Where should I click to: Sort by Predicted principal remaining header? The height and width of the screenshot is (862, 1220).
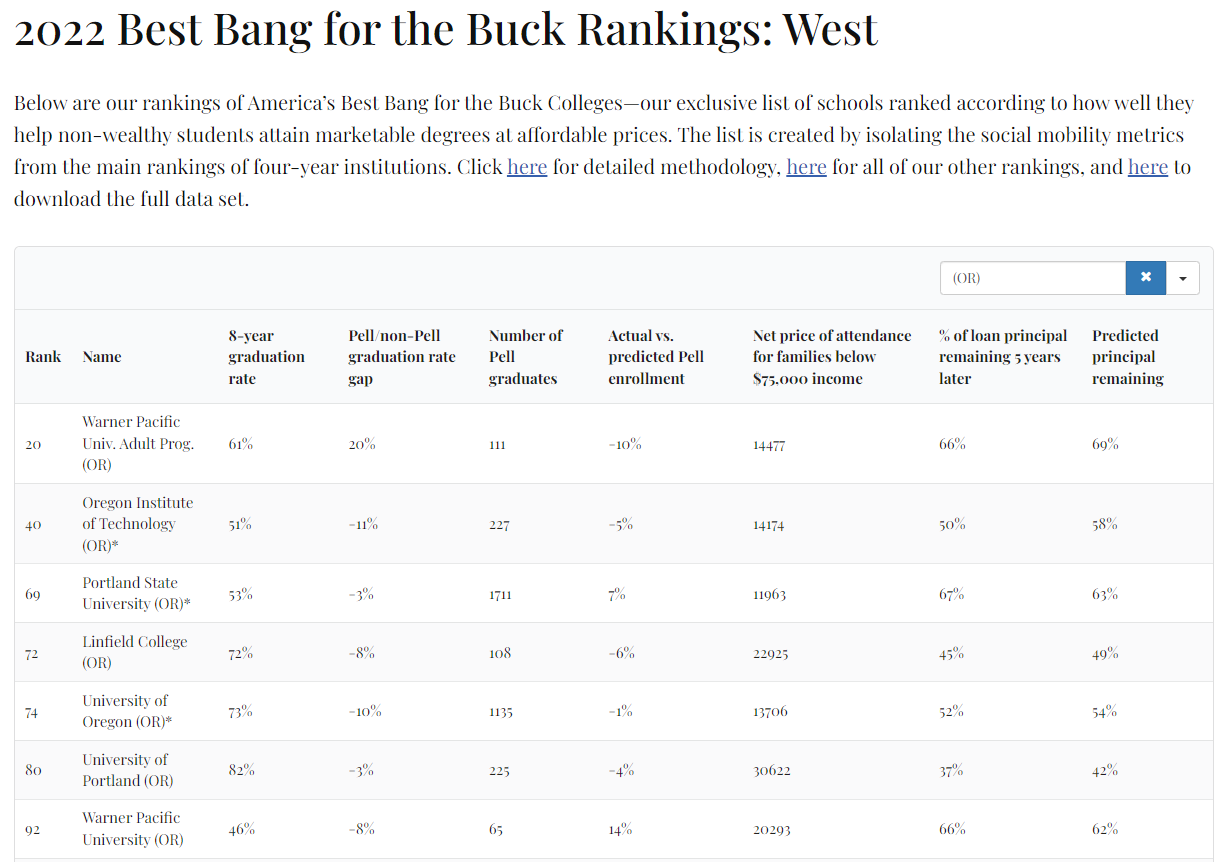click(1128, 357)
